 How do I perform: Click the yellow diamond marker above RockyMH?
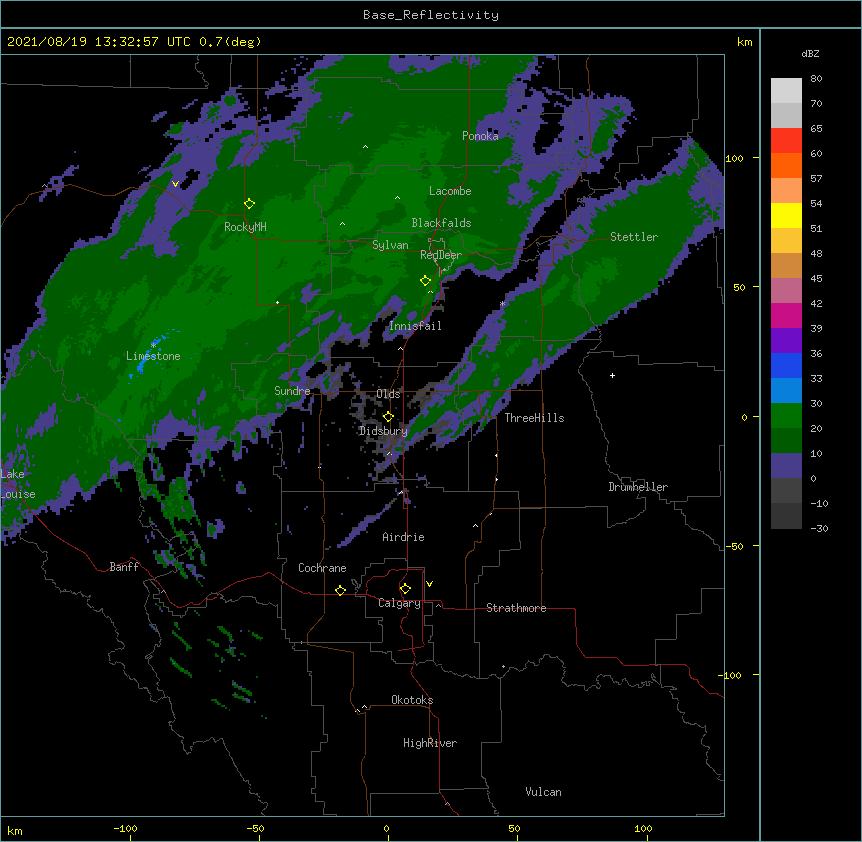(x=250, y=204)
